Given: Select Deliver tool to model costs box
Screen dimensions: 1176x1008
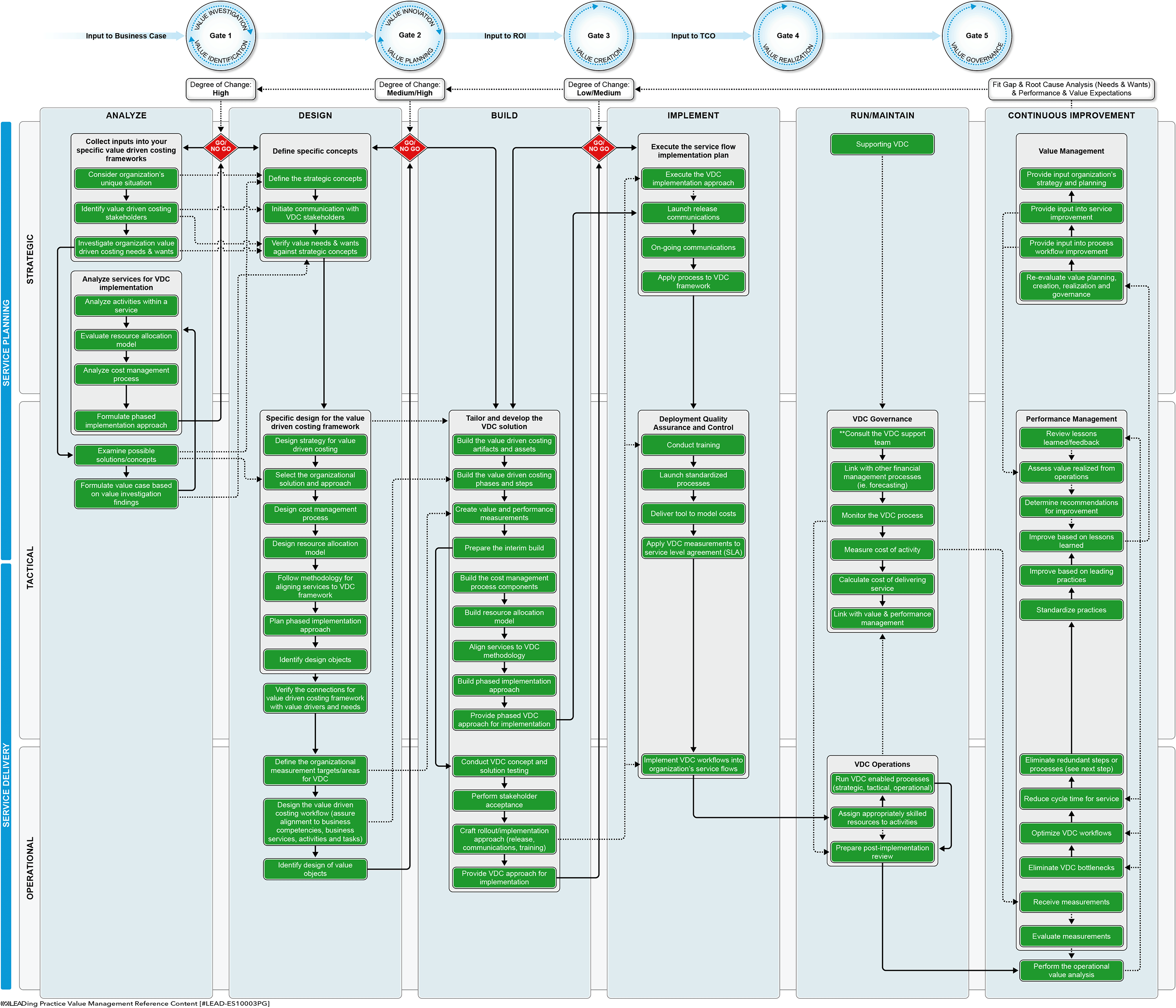Looking at the screenshot, I should coord(693,514).
